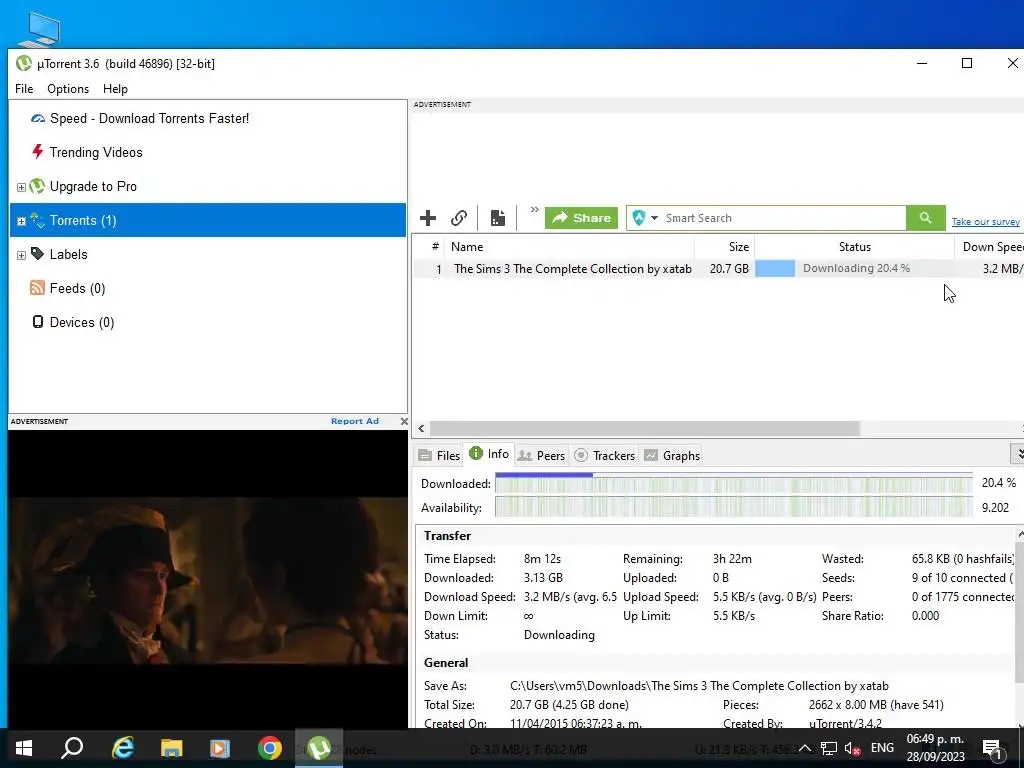Open the Help menu
The height and width of the screenshot is (768, 1024).
115,89
